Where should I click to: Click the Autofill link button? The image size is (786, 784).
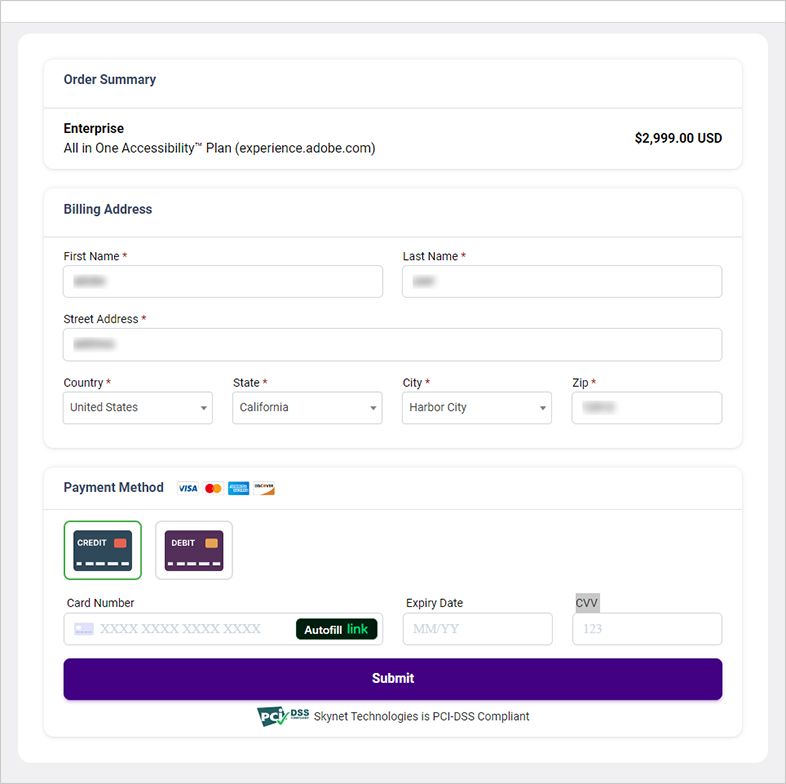tap(336, 629)
